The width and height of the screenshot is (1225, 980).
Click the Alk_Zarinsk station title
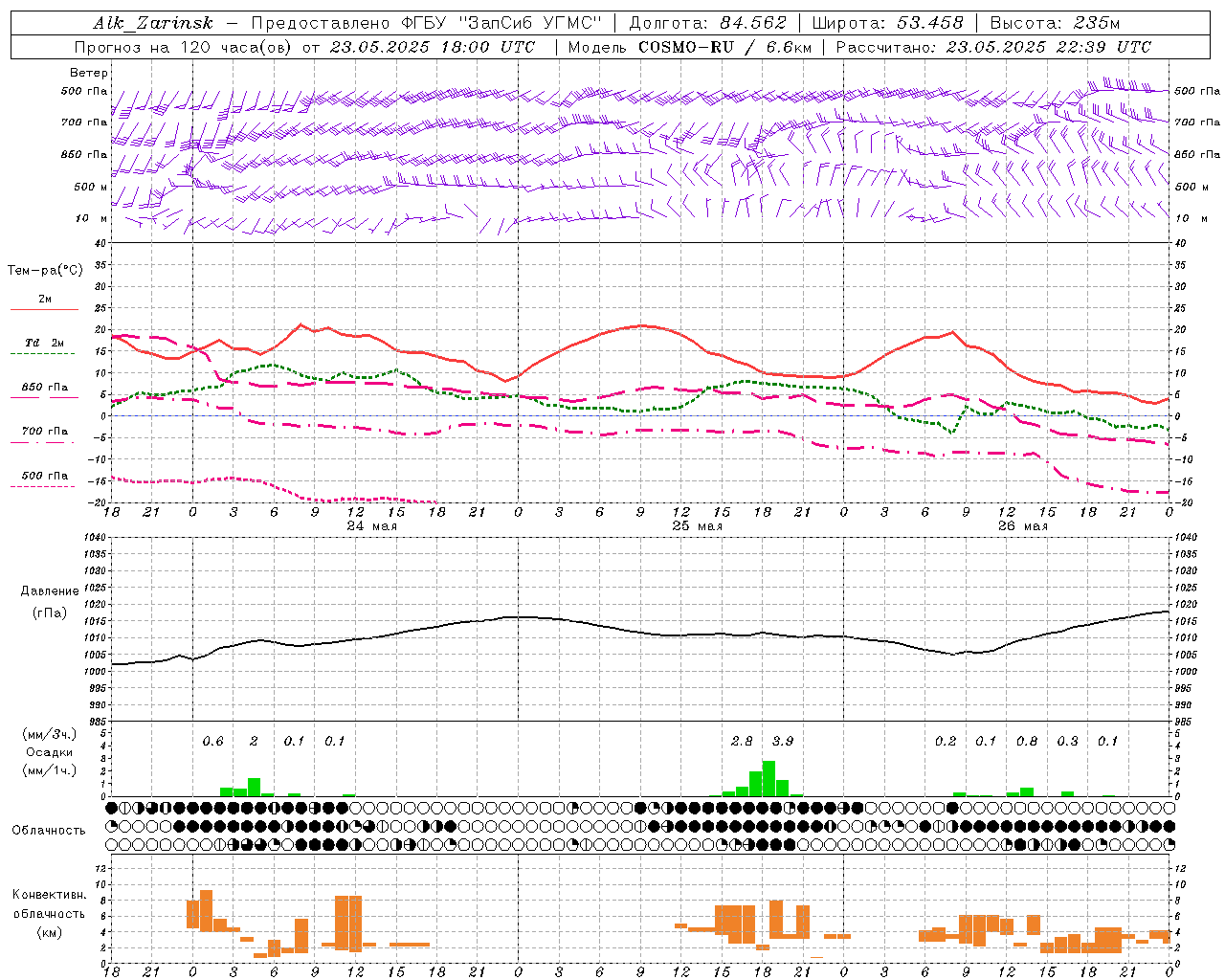153,23
